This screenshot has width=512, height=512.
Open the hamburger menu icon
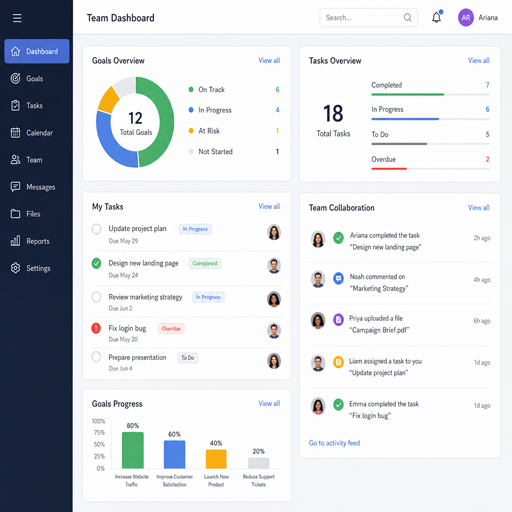click(17, 18)
